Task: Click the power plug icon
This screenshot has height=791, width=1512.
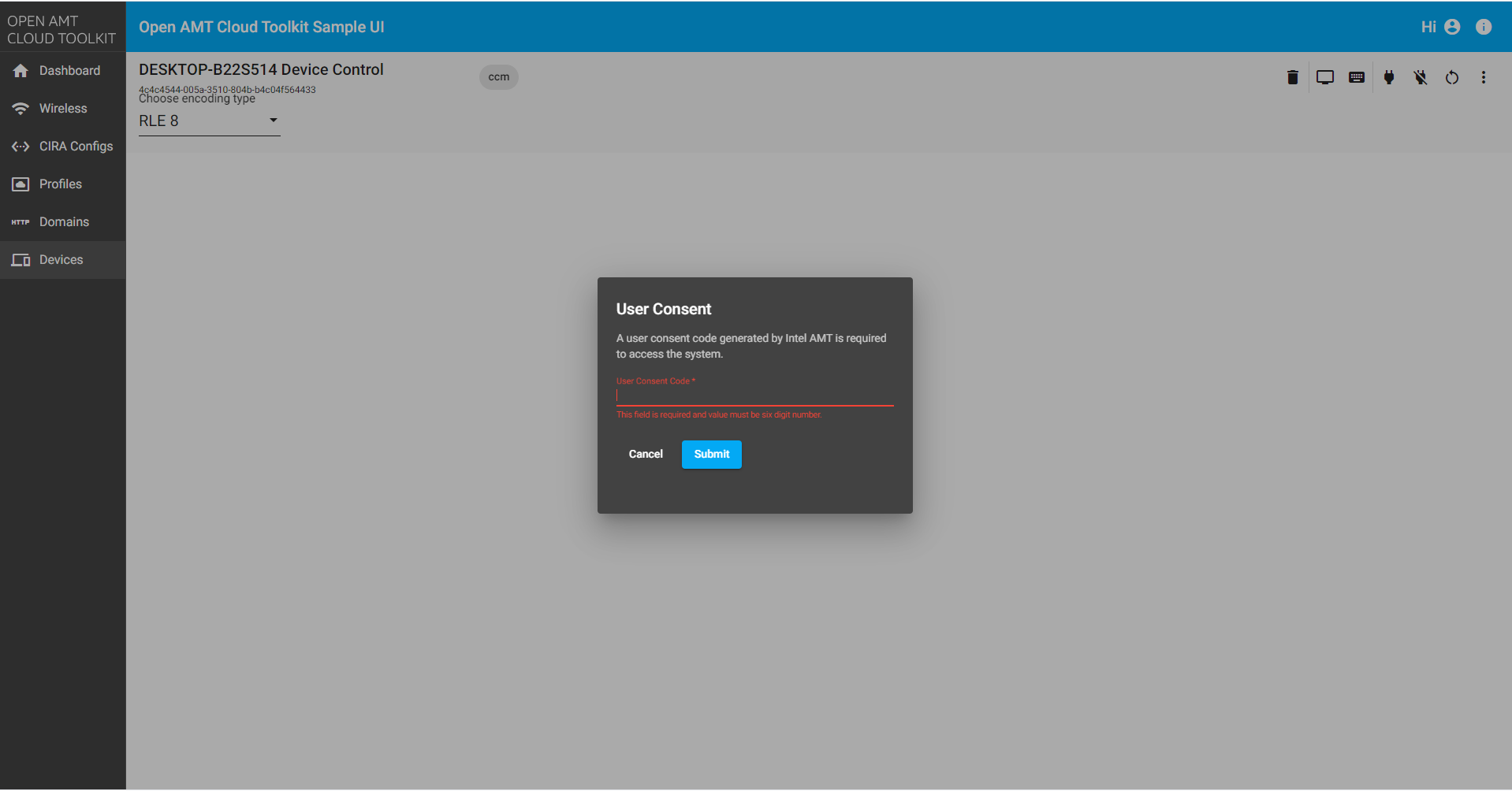Action: coord(1389,77)
